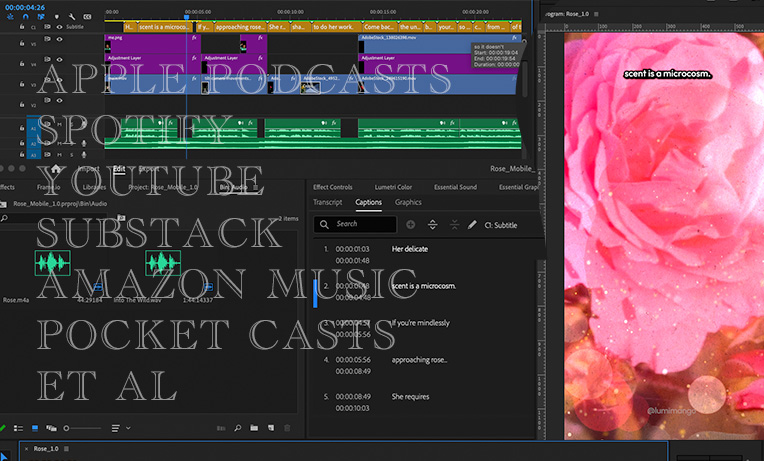The image size is (764, 461).
Task: Solo audio track A3
Action: tap(71, 154)
